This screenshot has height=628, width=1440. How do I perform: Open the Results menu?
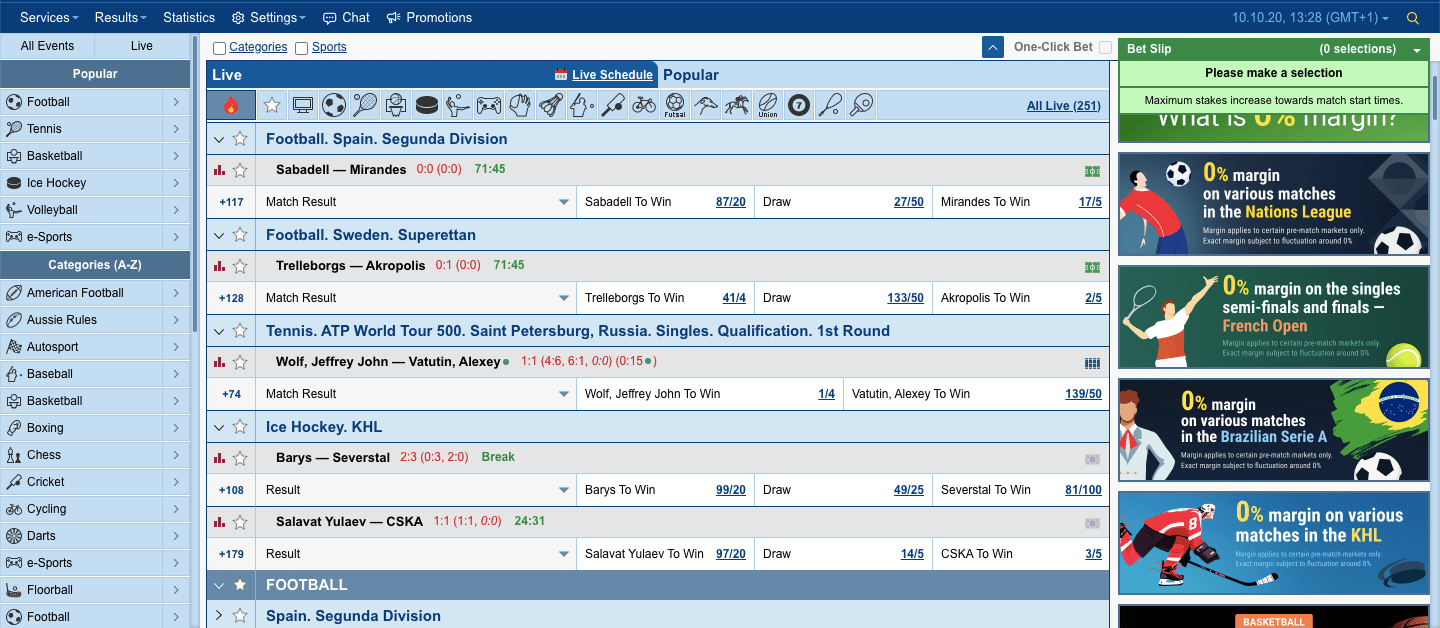coord(120,17)
